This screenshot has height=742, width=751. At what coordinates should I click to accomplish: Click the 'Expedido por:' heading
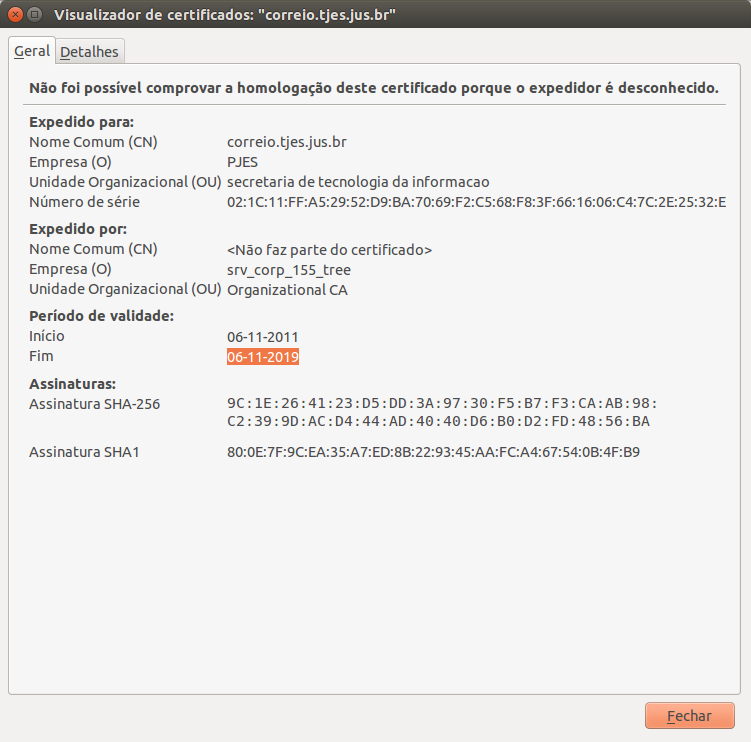78,229
